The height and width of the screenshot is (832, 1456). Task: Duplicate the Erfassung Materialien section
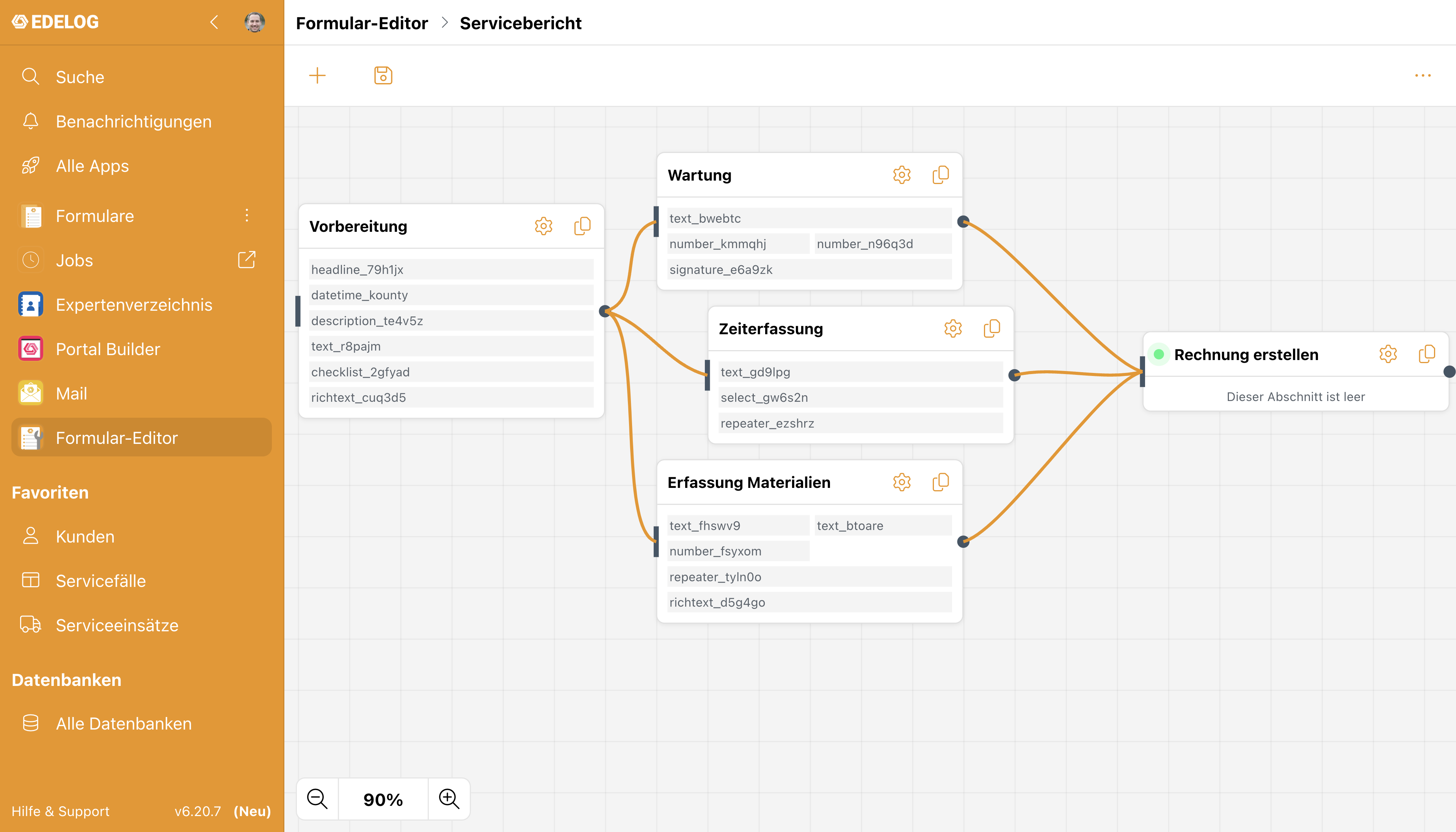(940, 482)
